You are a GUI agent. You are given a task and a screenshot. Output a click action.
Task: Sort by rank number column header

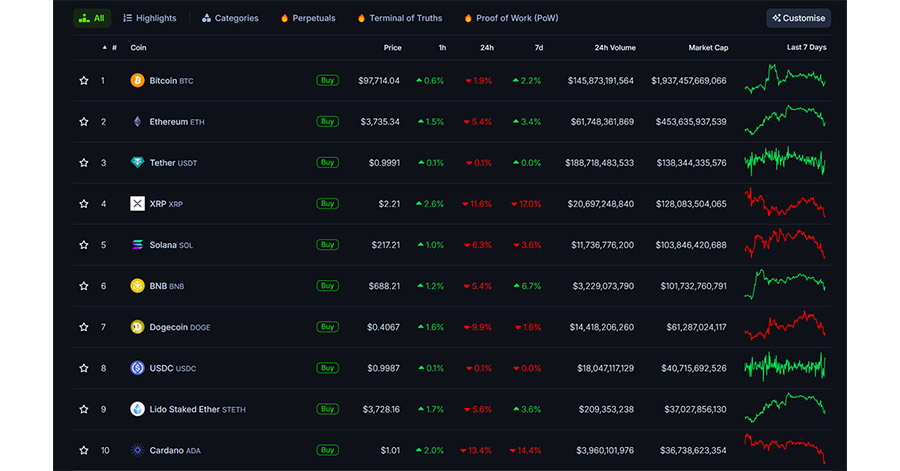(110, 48)
